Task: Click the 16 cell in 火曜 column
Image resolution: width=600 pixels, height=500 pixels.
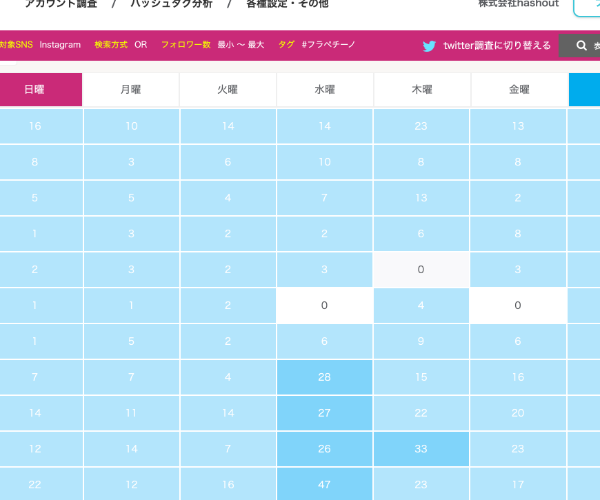Action: (x=228, y=484)
